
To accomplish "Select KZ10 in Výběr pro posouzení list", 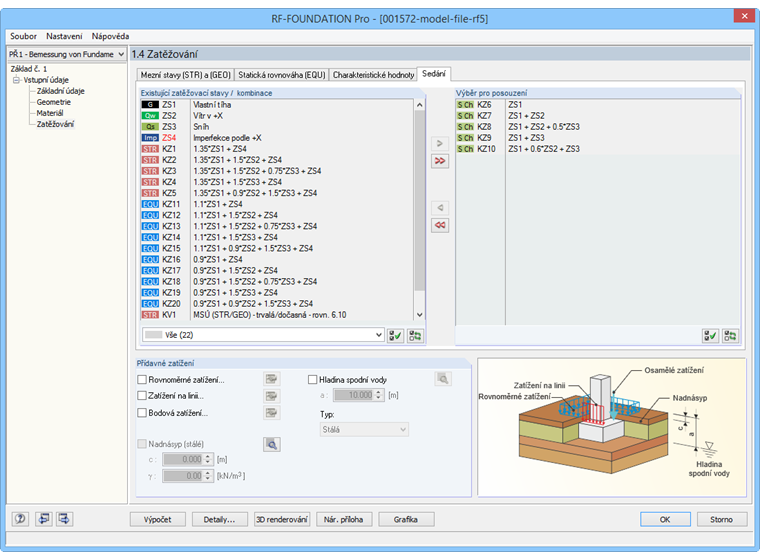I will pos(598,149).
